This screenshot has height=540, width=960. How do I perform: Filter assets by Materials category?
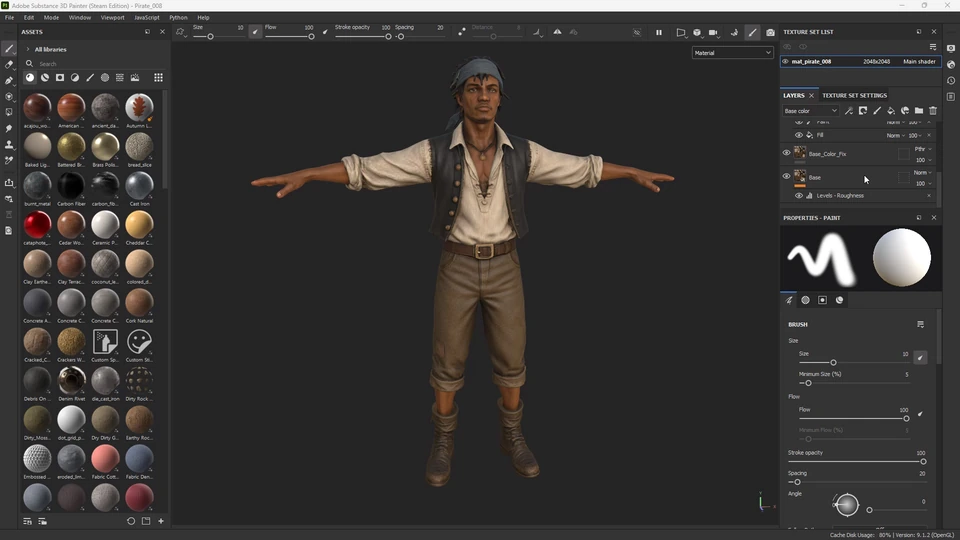29,78
